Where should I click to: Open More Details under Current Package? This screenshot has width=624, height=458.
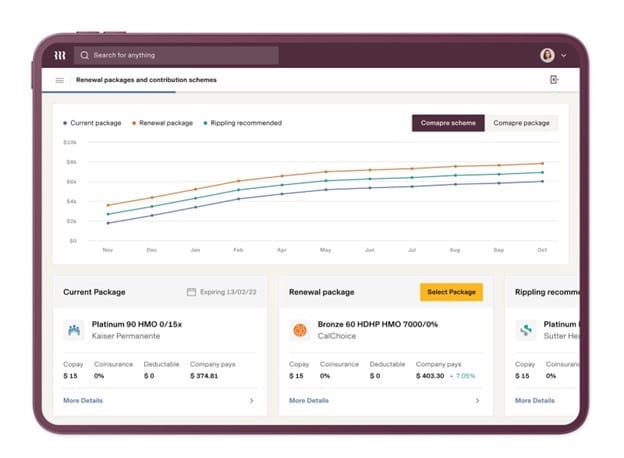(83, 400)
